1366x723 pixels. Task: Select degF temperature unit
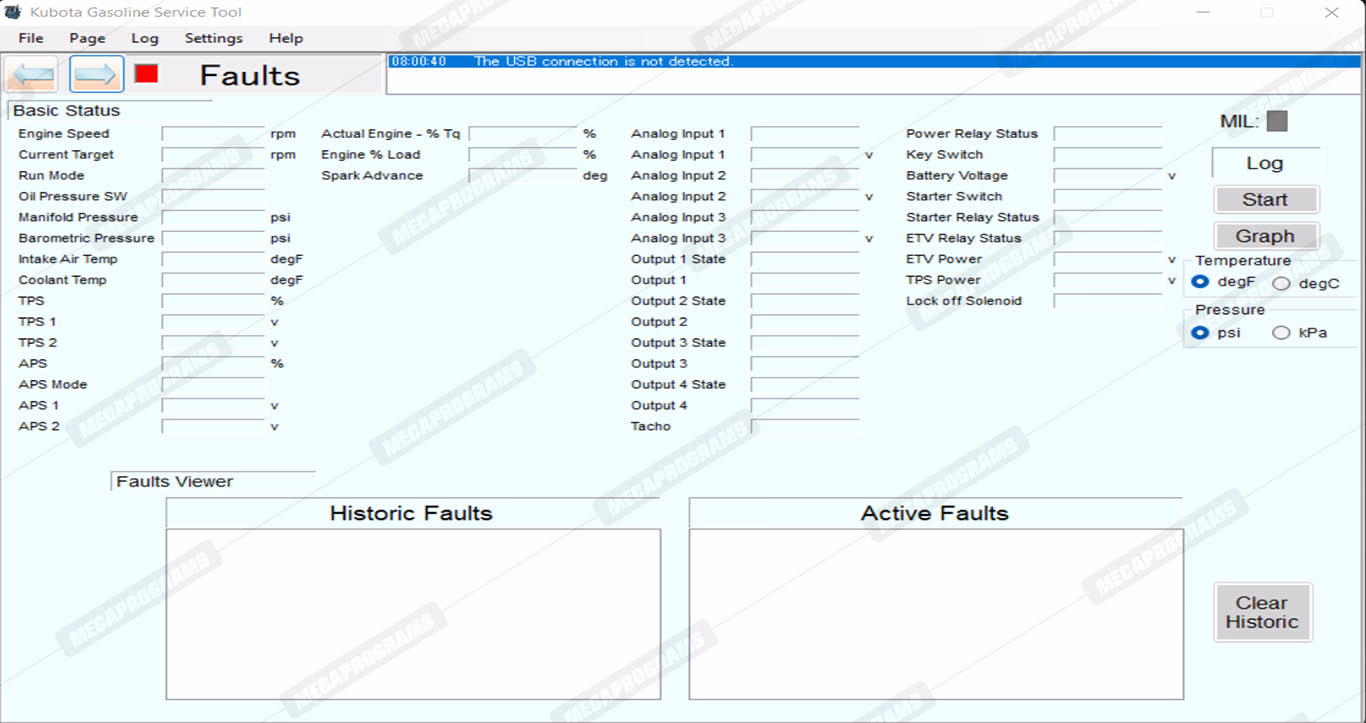(x=1201, y=283)
